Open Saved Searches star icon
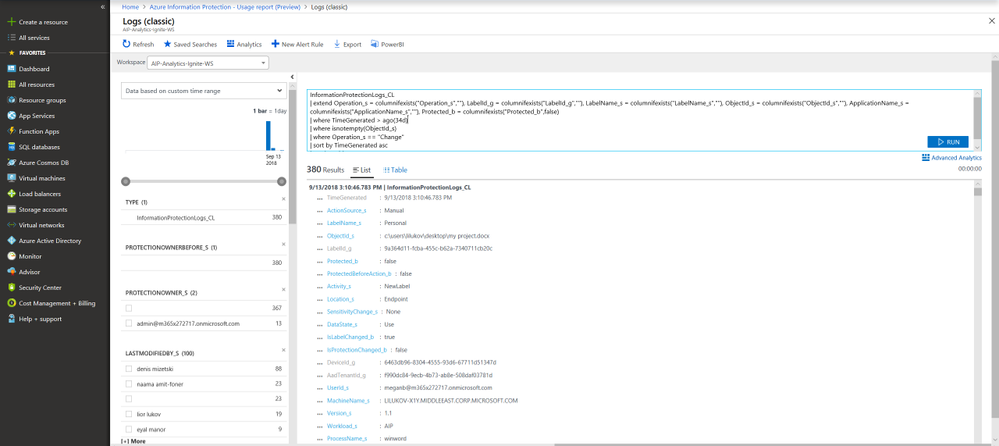The height and width of the screenshot is (446, 999). [167, 45]
